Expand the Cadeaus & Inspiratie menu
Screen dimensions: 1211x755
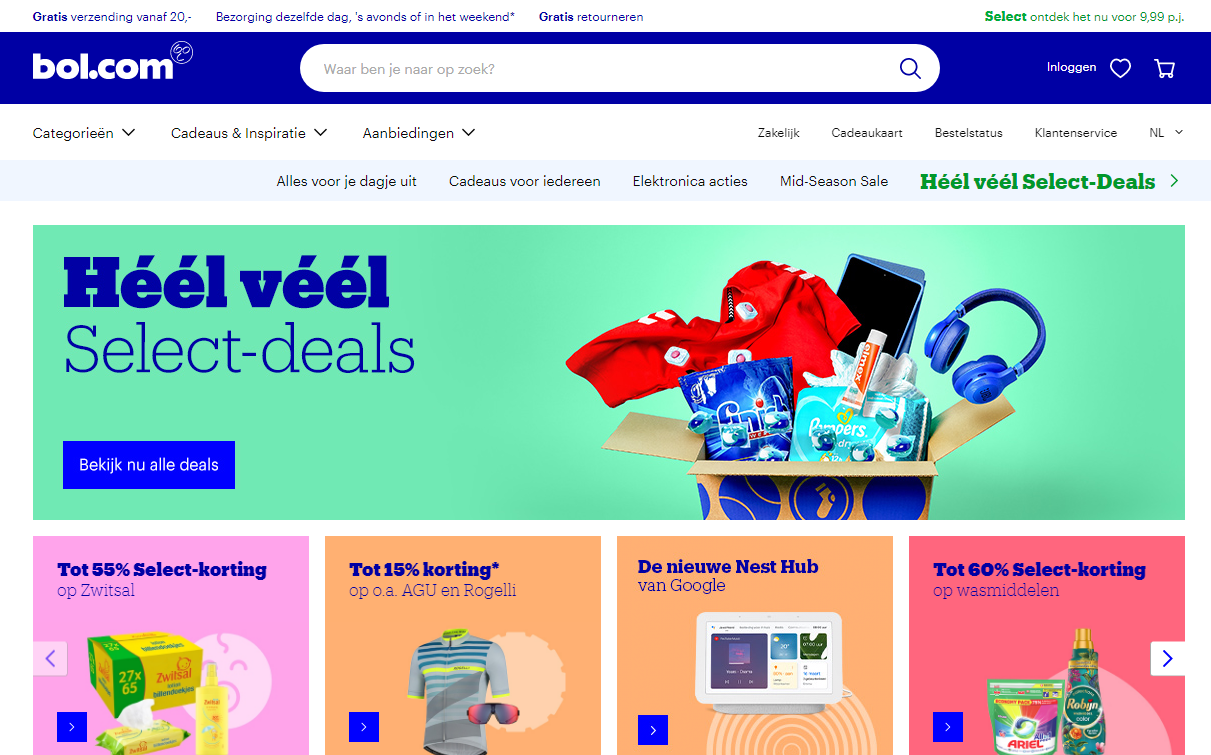pos(249,133)
